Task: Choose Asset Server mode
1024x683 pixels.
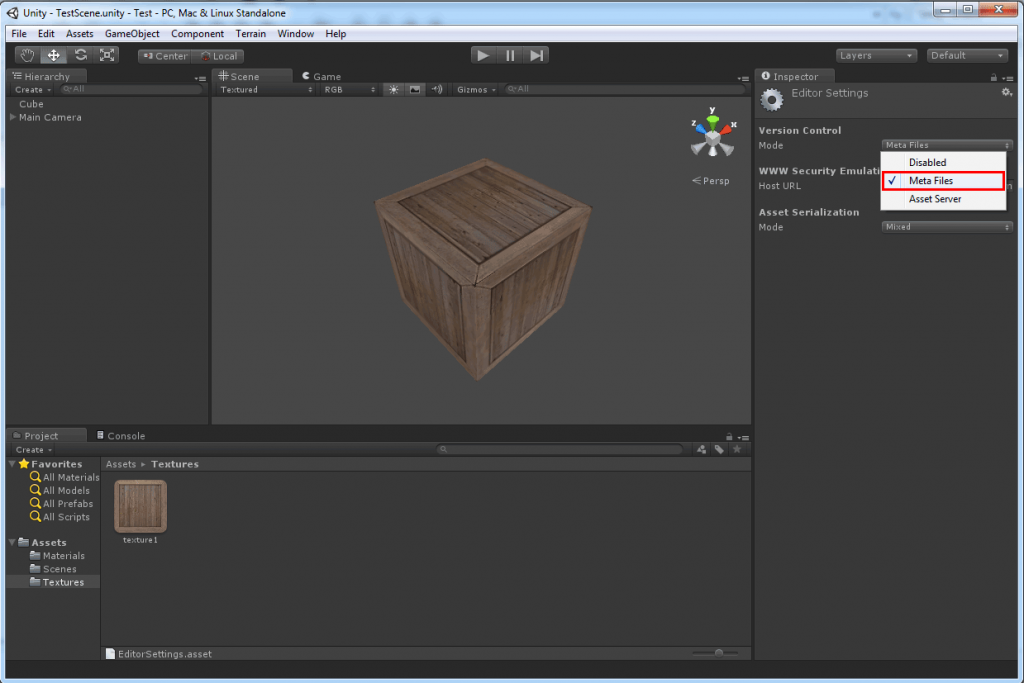Action: coord(943,199)
